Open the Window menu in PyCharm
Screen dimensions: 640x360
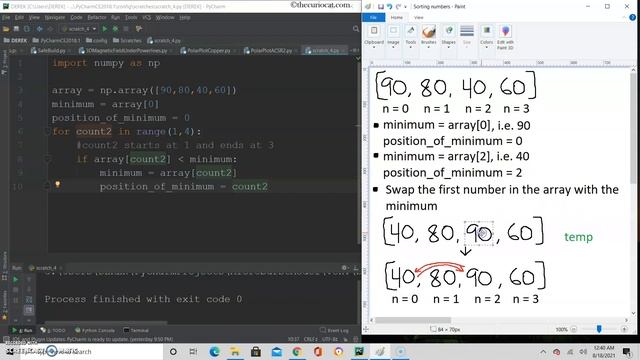tap(165, 18)
